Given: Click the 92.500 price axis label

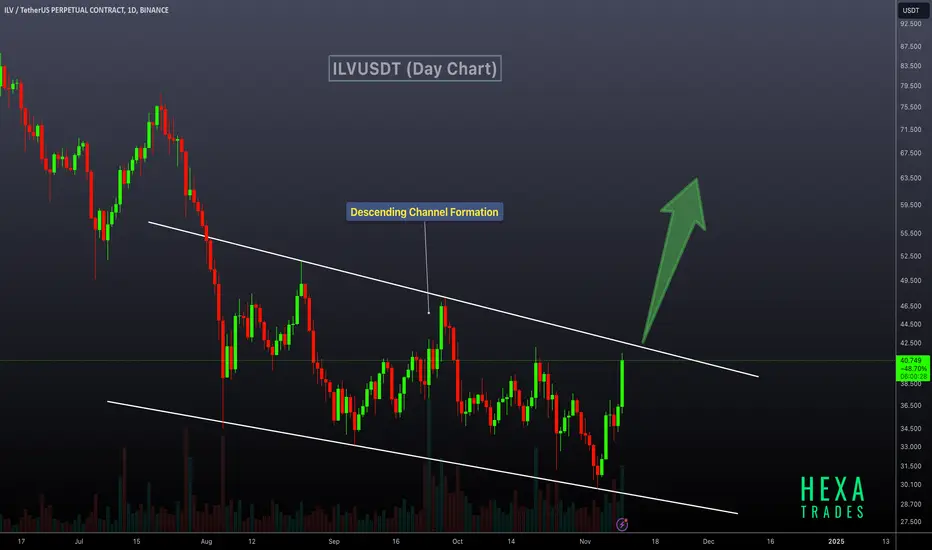Looking at the screenshot, I should click(911, 24).
